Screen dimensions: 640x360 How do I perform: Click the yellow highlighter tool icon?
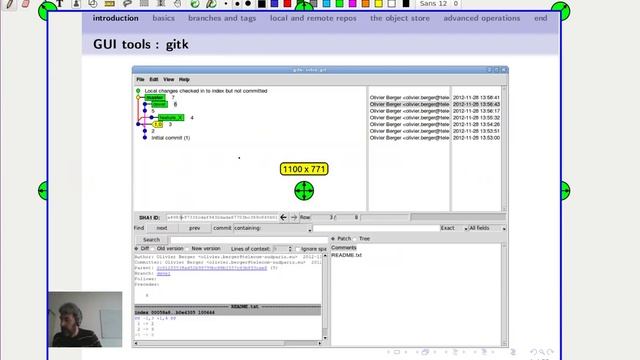[x=109, y=4]
